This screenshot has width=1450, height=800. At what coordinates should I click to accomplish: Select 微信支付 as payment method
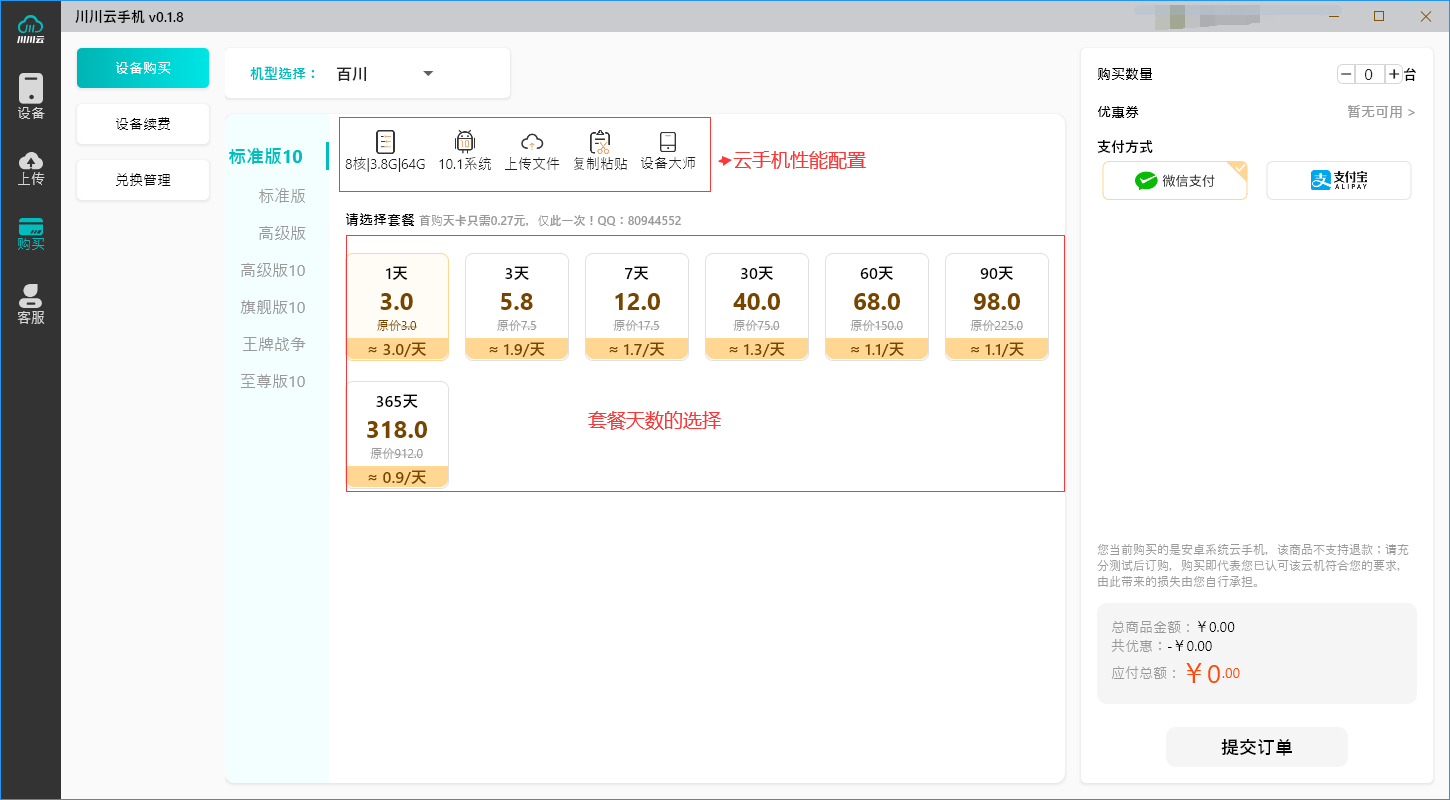coord(1174,180)
